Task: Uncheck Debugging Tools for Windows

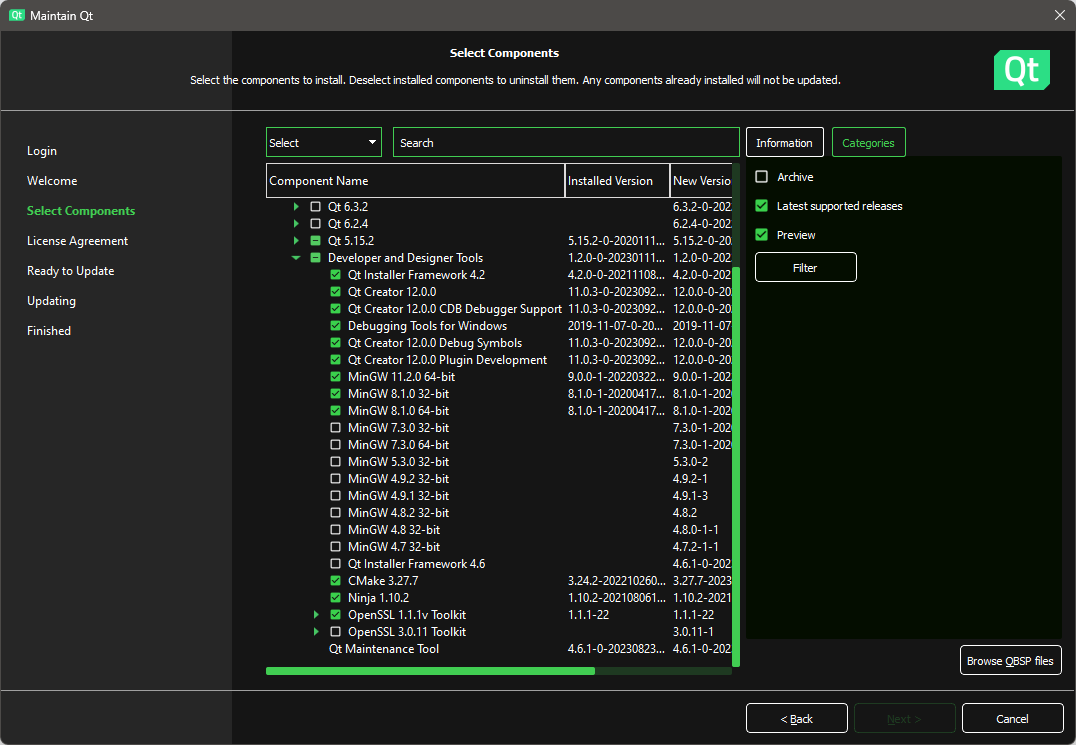Action: click(336, 326)
